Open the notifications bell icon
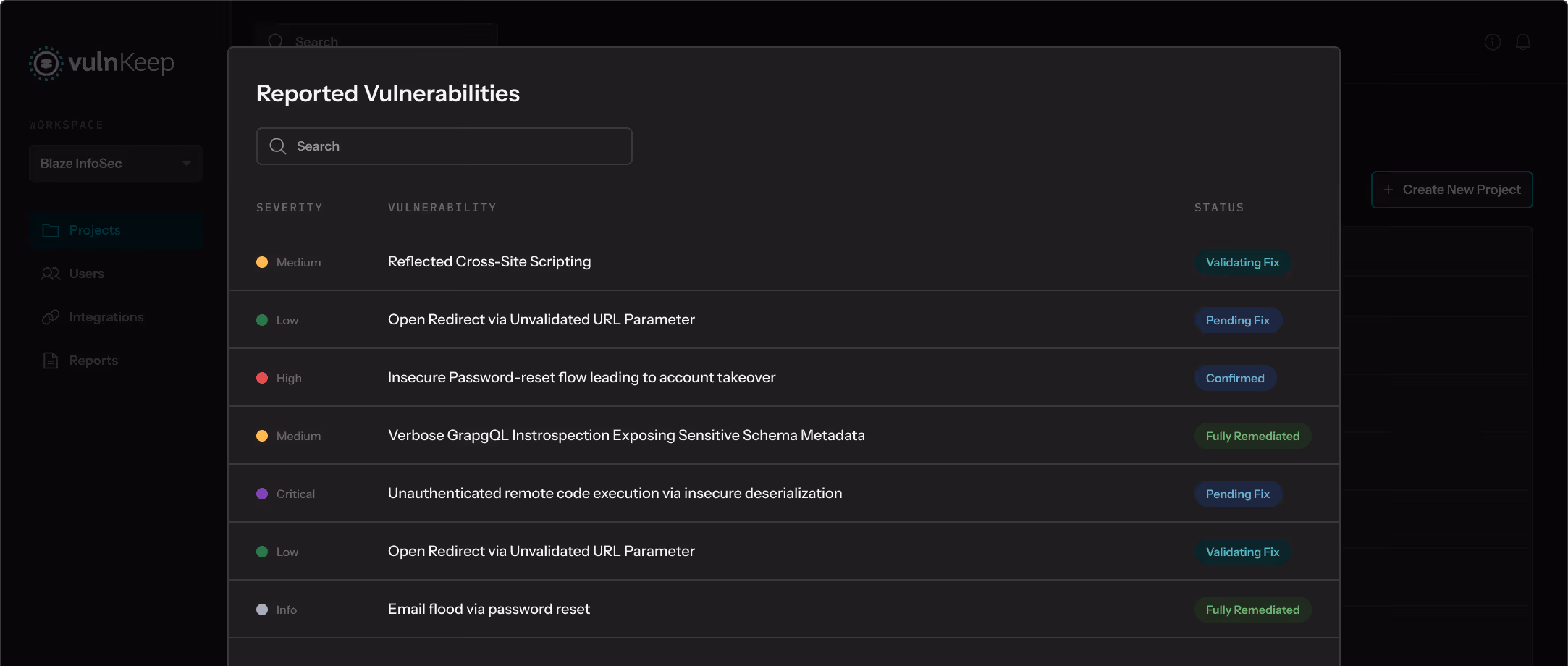 click(x=1523, y=42)
